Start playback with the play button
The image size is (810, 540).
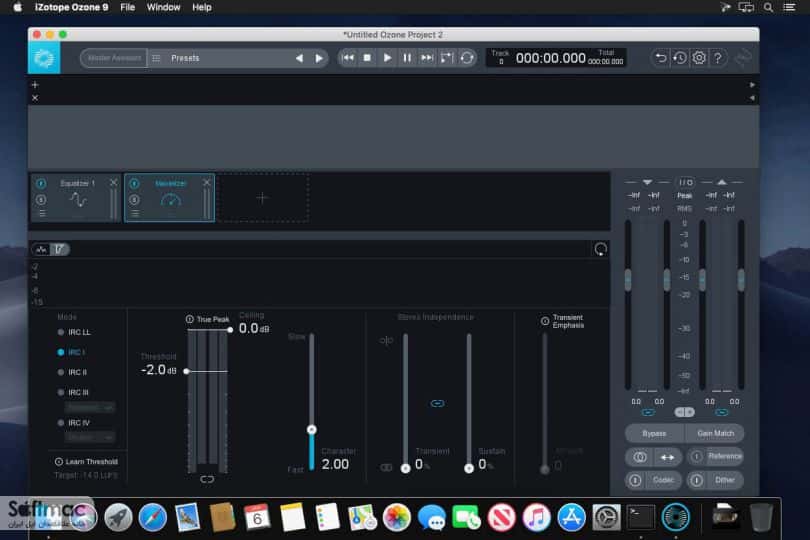coord(387,58)
